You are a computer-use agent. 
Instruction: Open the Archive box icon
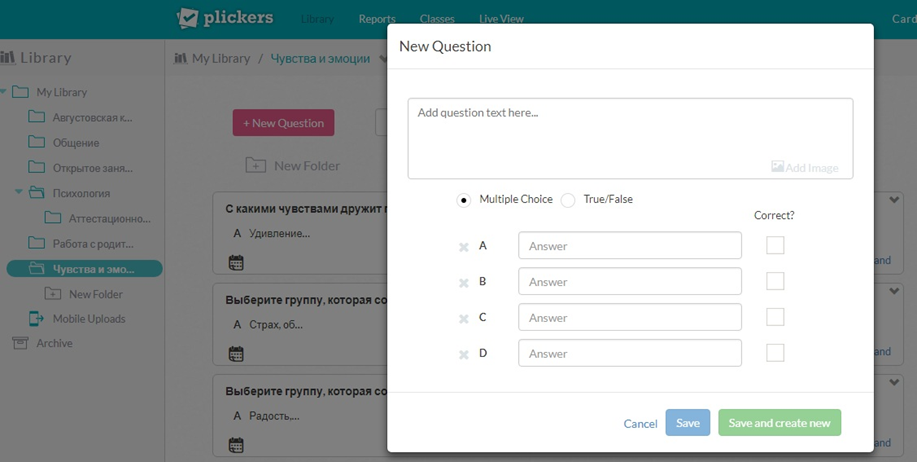pyautogui.click(x=20, y=343)
